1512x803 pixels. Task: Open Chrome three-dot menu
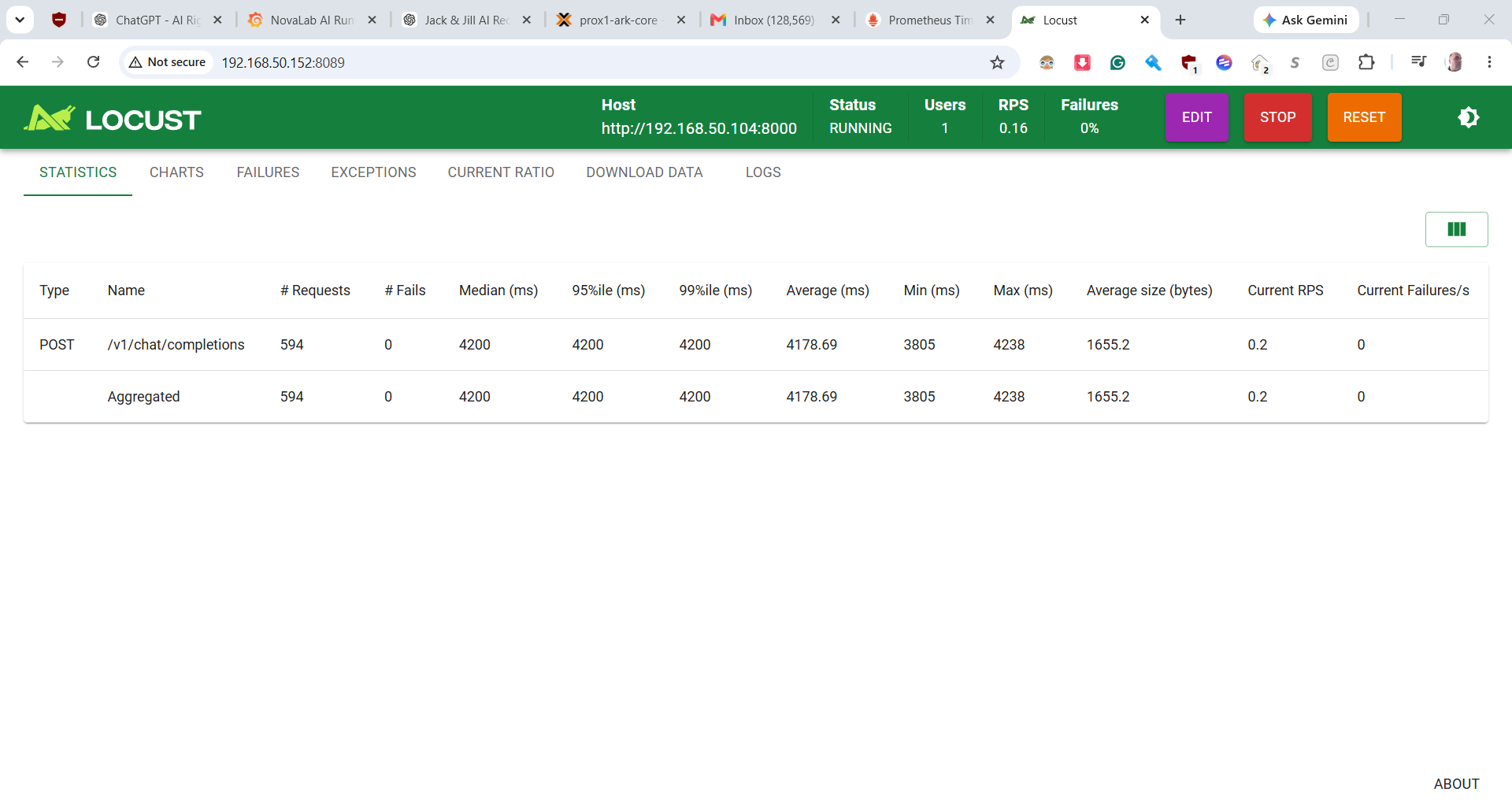click(x=1489, y=62)
